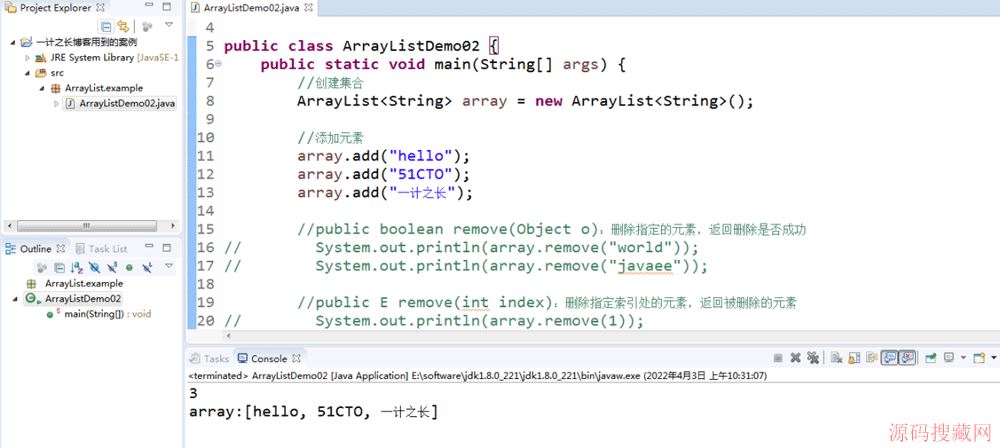Viewport: 1000px width, 448px height.
Task: Minimize the Outline panel
Action: [x=150, y=247]
